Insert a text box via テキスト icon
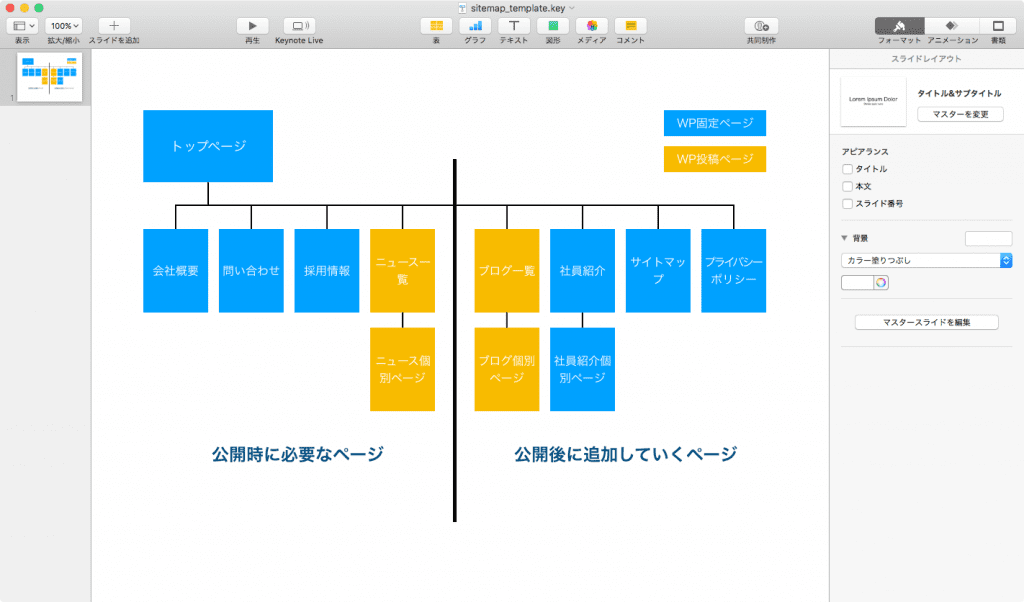 (514, 25)
